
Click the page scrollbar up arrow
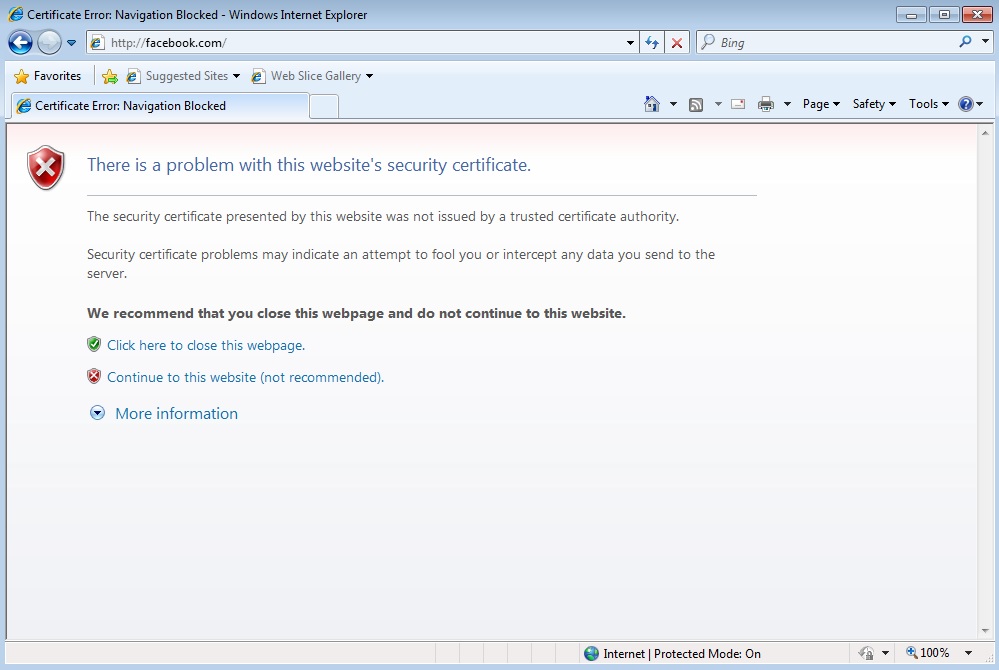click(985, 133)
